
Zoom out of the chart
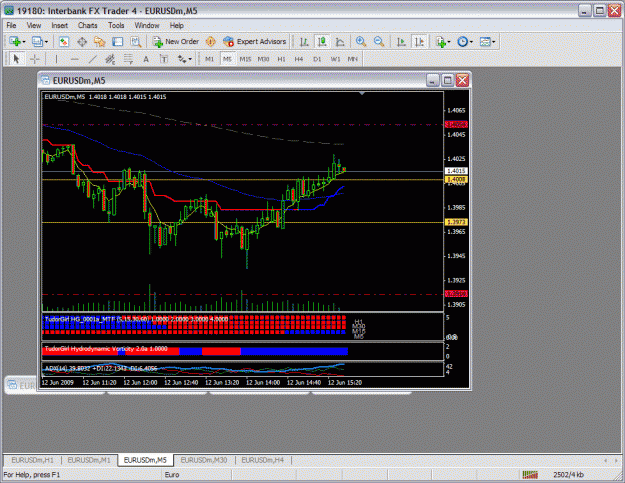coord(379,41)
